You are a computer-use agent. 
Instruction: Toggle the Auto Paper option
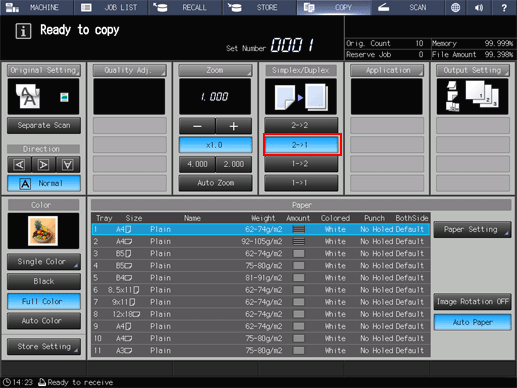tap(472, 322)
